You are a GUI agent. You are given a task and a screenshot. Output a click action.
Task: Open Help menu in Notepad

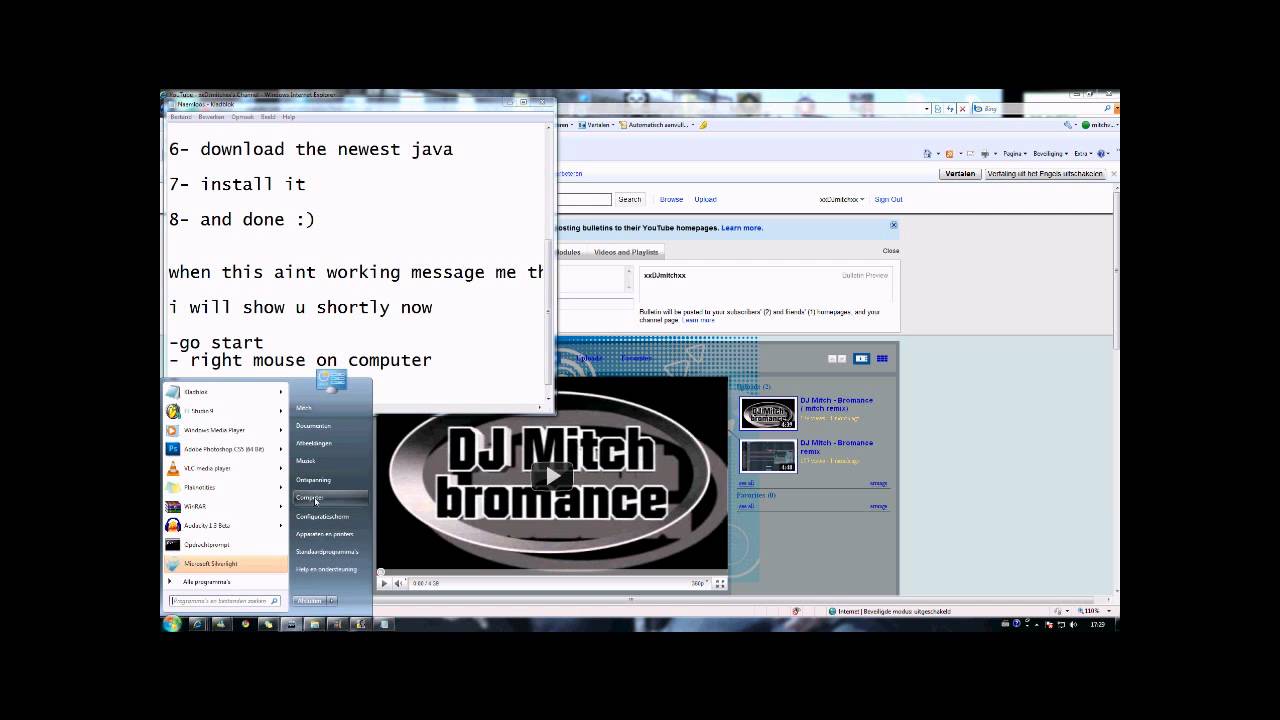tap(288, 117)
